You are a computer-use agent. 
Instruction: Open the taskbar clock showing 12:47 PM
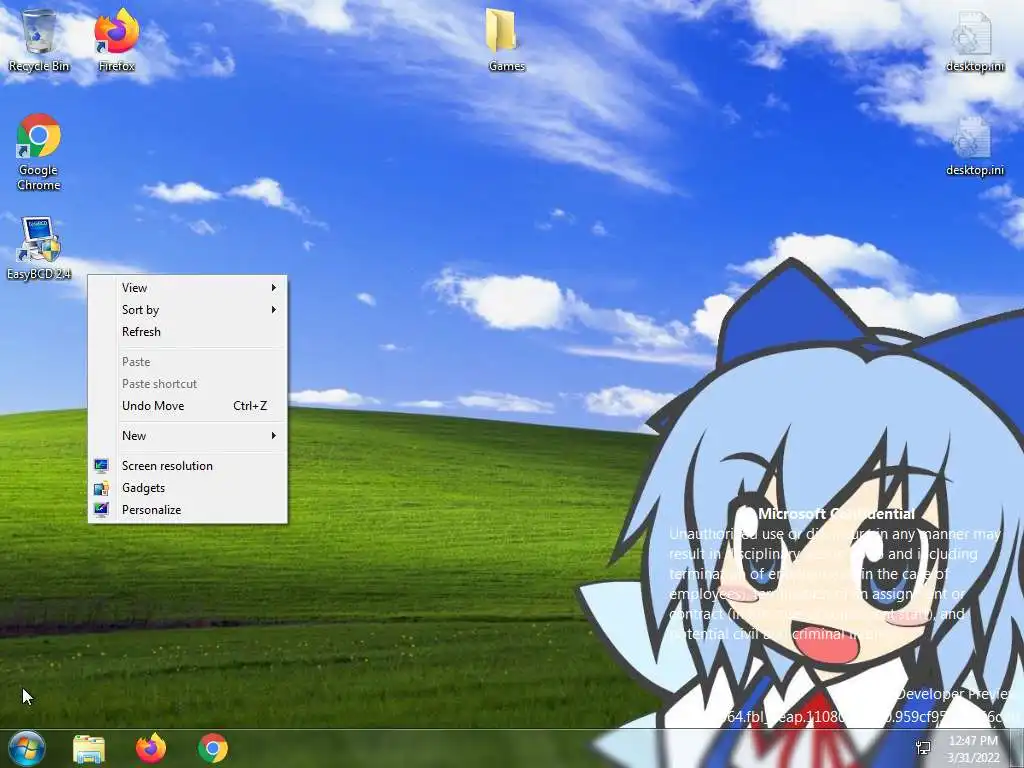[x=973, y=749]
